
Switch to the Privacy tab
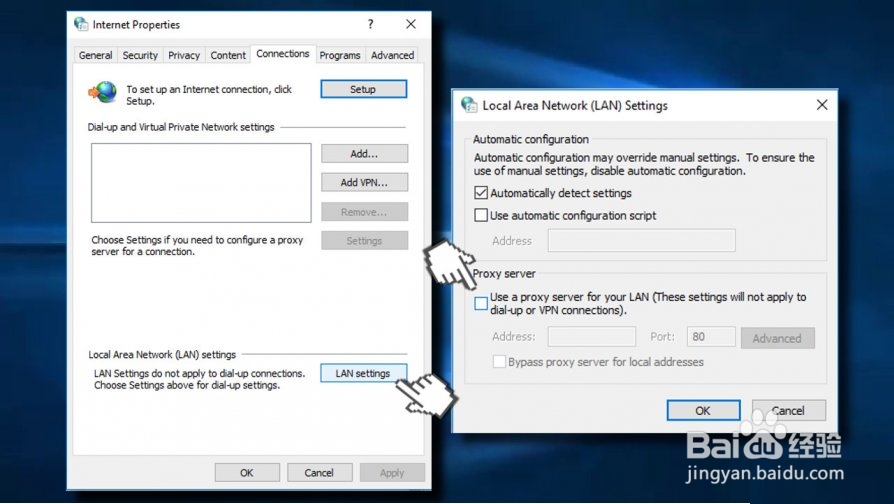click(184, 55)
